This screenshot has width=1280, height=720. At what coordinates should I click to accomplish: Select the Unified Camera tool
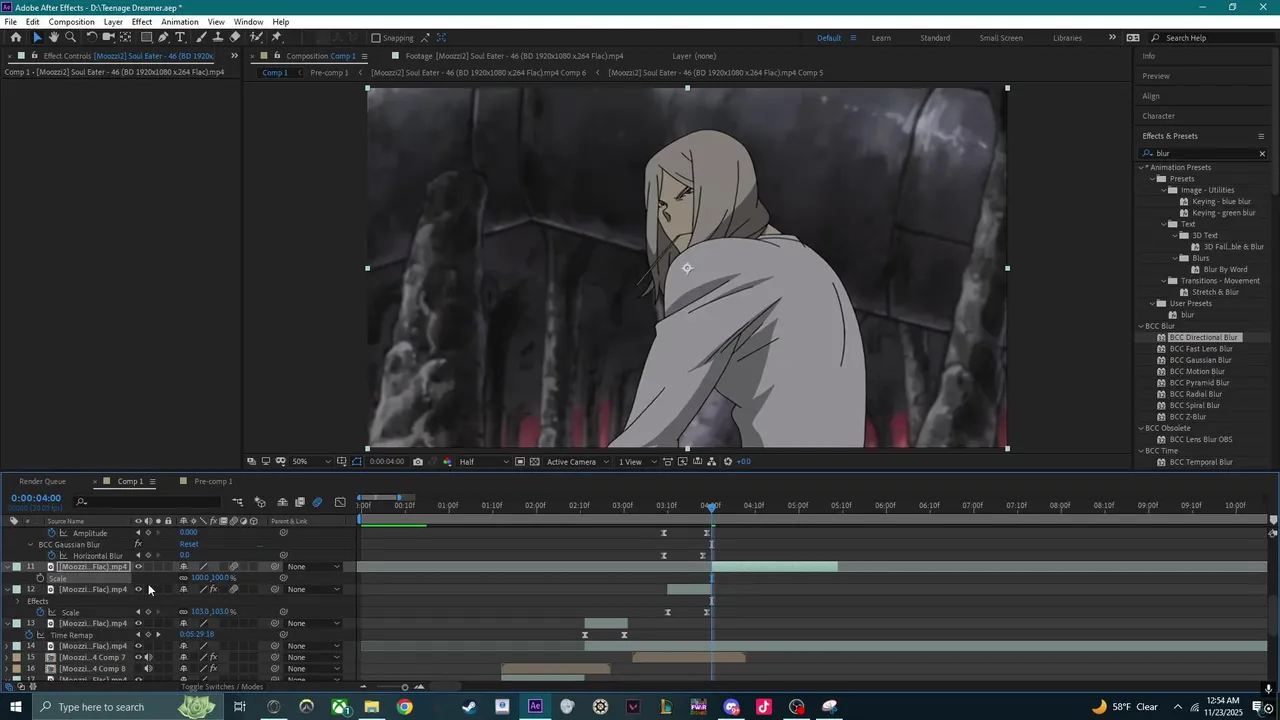click(108, 37)
